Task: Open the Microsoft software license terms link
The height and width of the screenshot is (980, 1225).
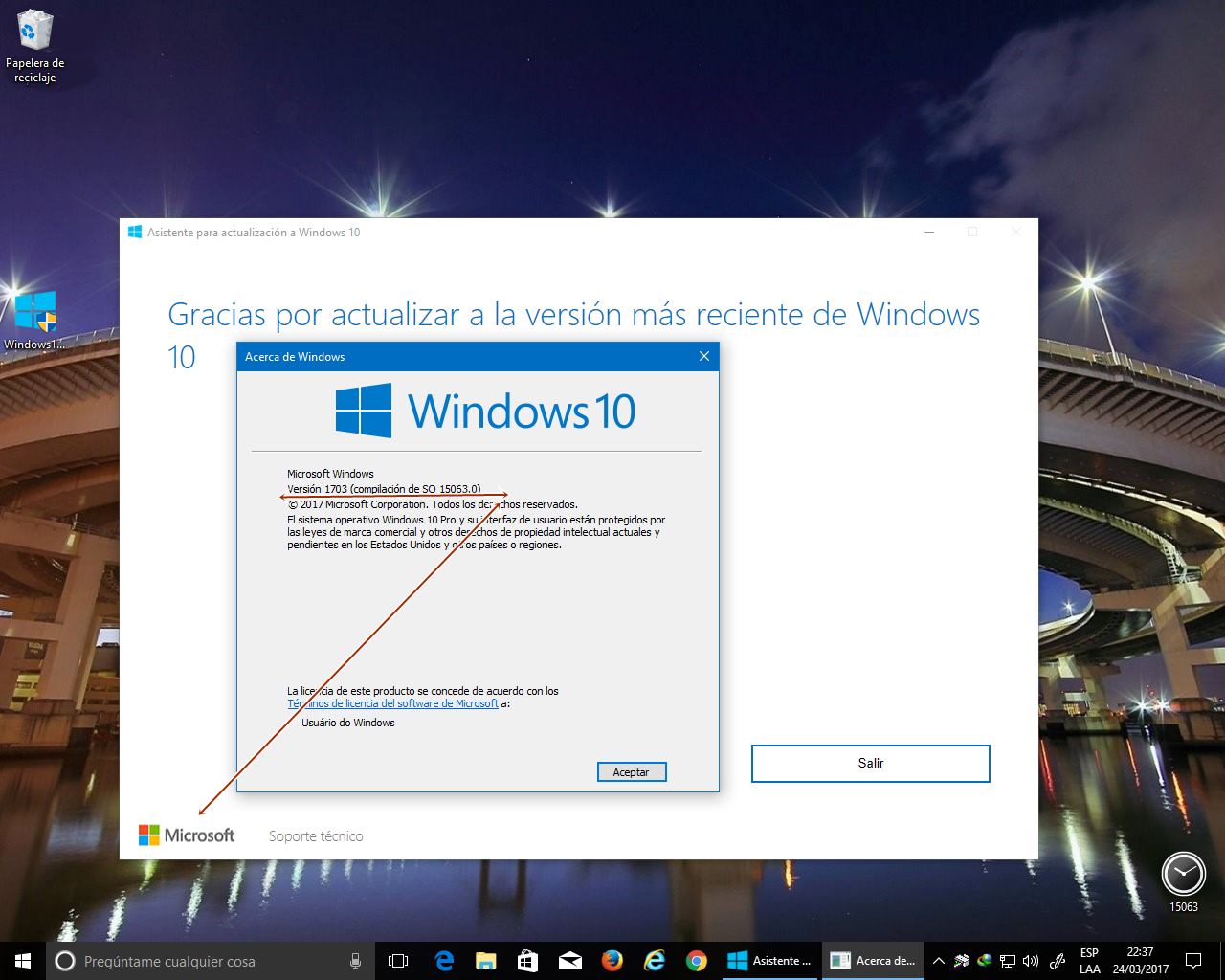Action: 392,703
